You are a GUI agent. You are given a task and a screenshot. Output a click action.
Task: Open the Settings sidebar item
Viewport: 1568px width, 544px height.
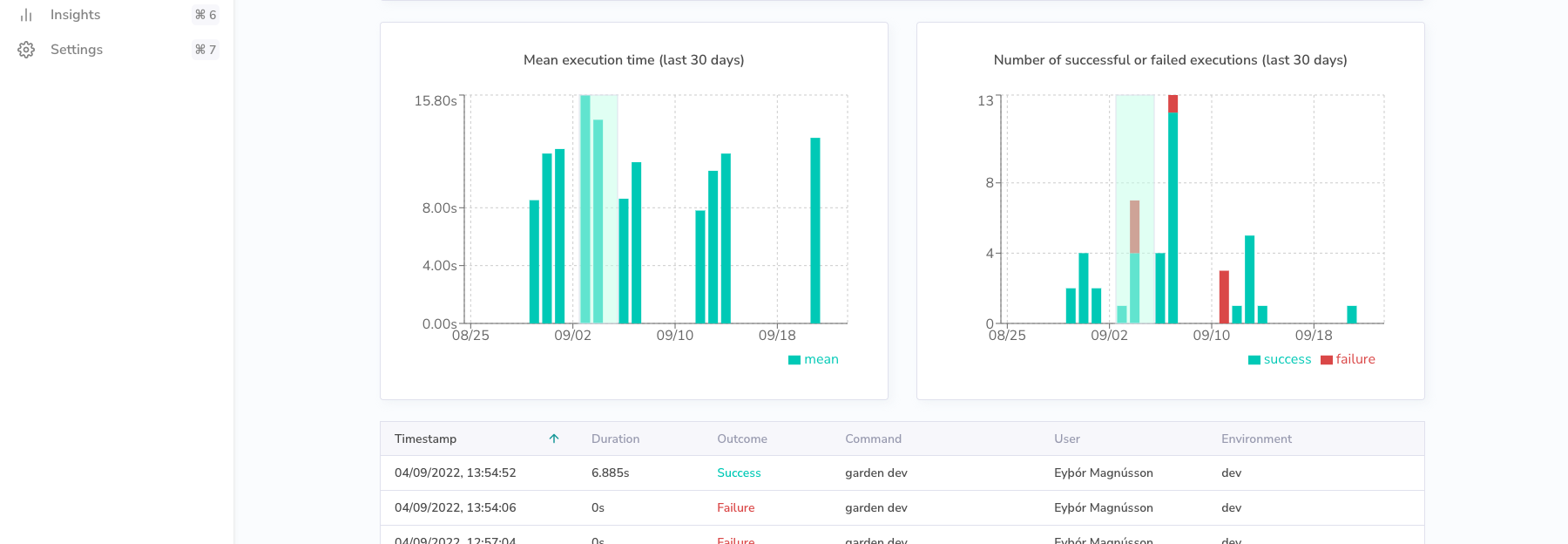click(77, 50)
